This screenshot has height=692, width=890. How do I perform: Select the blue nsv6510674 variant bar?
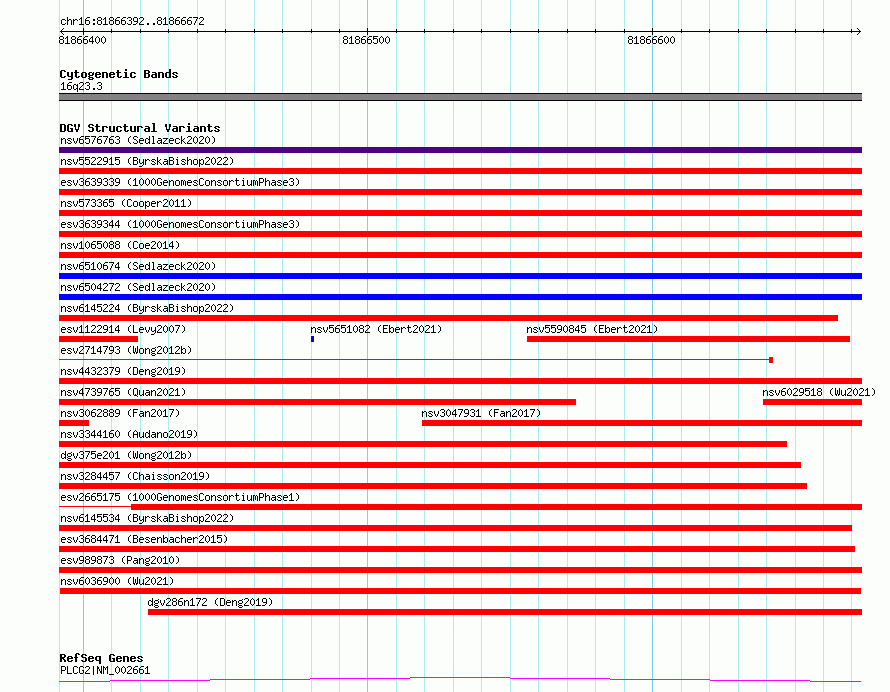(x=460, y=276)
